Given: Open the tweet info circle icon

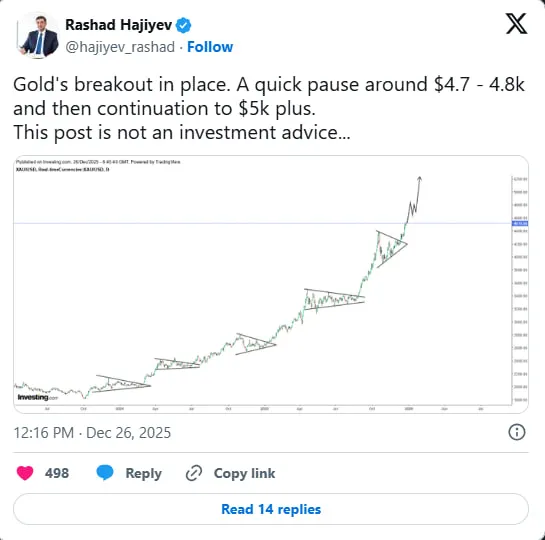Looking at the screenshot, I should pyautogui.click(x=517, y=432).
